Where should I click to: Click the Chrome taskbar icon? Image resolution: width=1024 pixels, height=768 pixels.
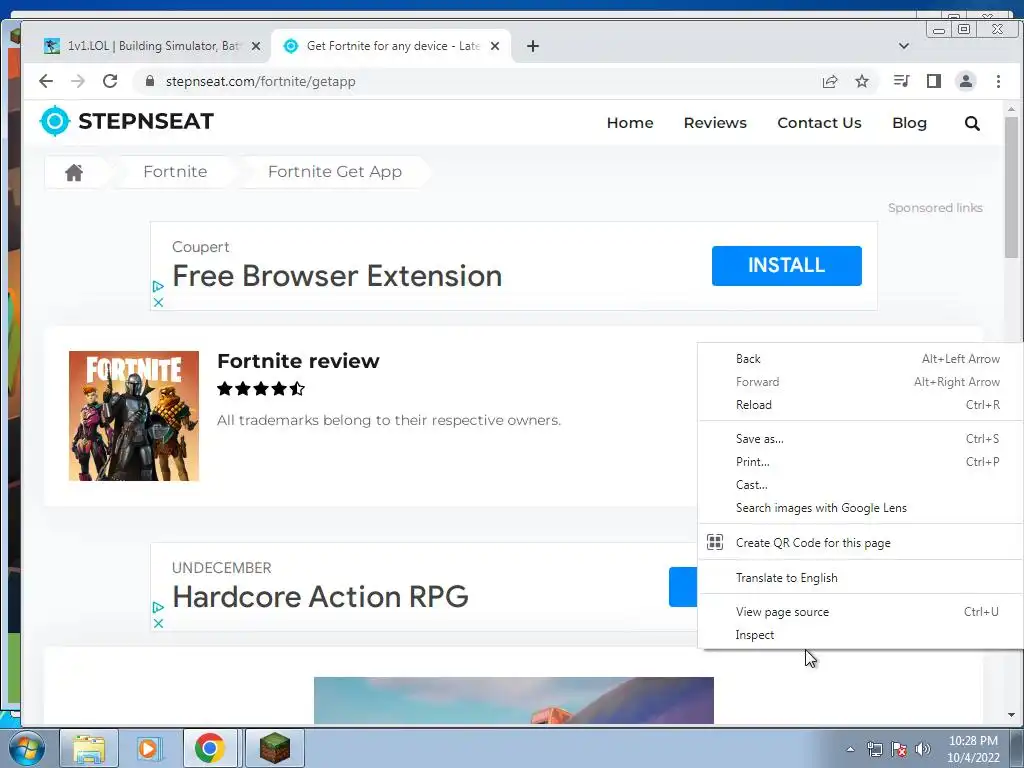pyautogui.click(x=210, y=748)
